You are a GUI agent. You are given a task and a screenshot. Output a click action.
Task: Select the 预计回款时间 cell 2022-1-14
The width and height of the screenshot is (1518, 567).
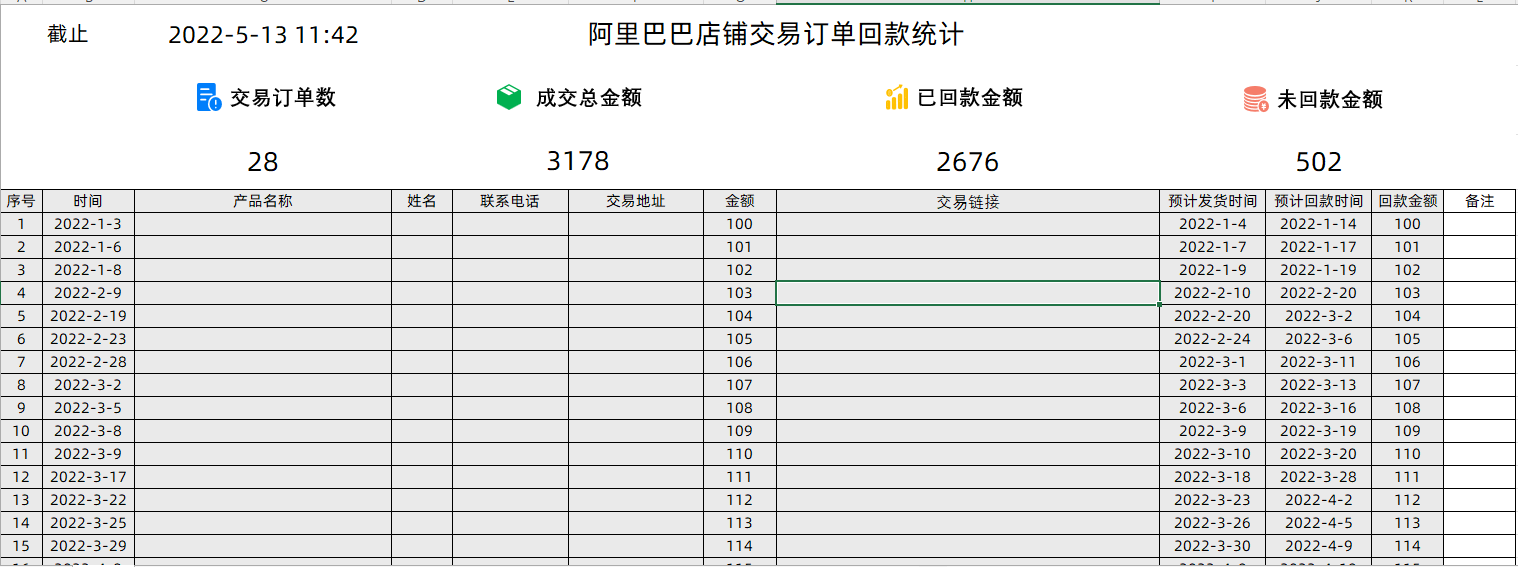[x=1319, y=224]
